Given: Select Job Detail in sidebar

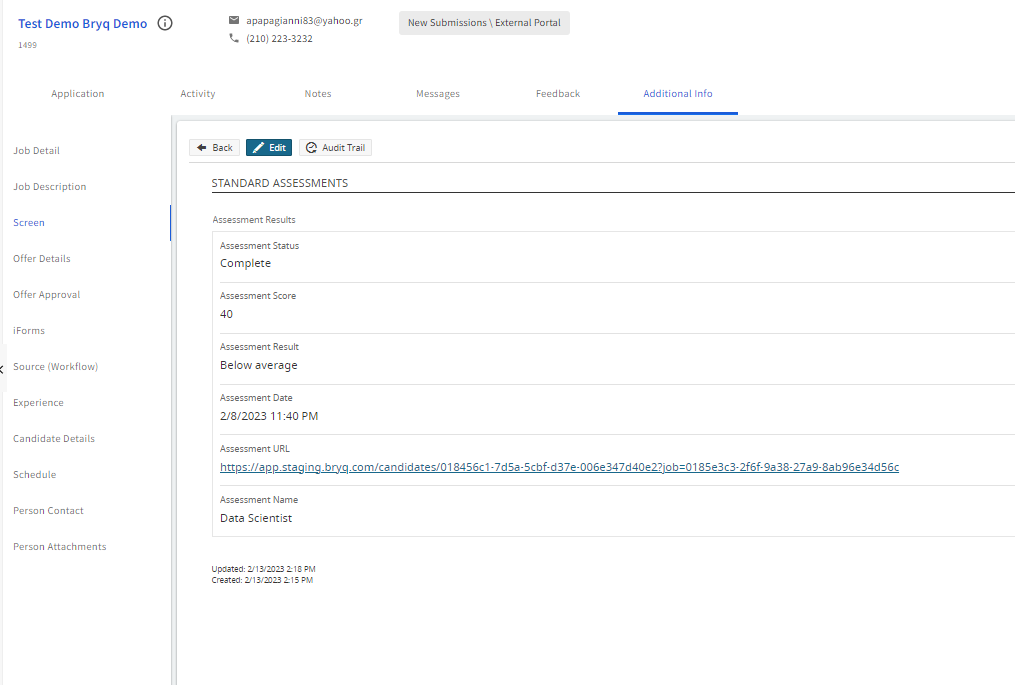Looking at the screenshot, I should pyautogui.click(x=36, y=151).
